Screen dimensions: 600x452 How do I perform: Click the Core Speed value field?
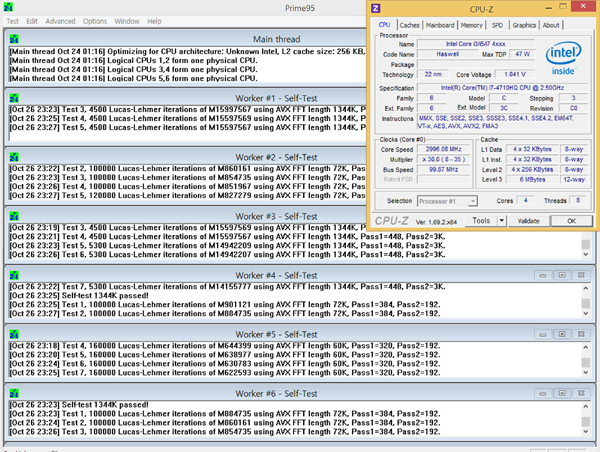point(443,149)
